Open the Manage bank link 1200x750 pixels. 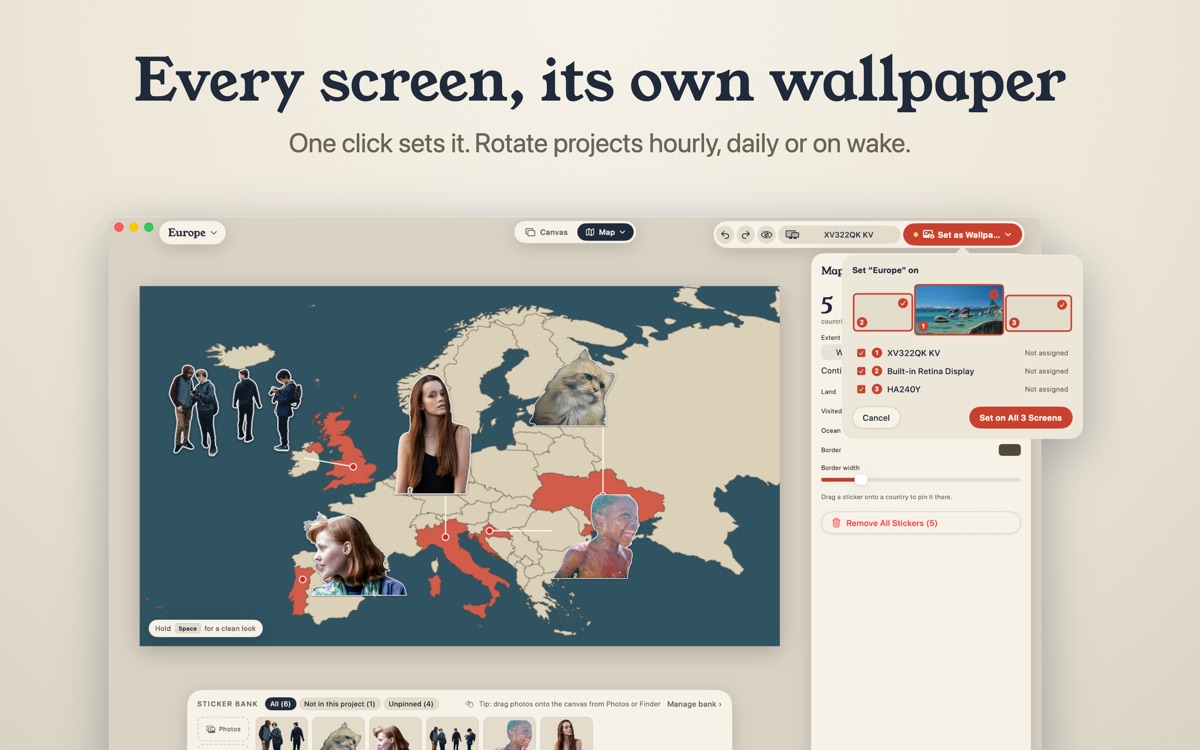694,704
